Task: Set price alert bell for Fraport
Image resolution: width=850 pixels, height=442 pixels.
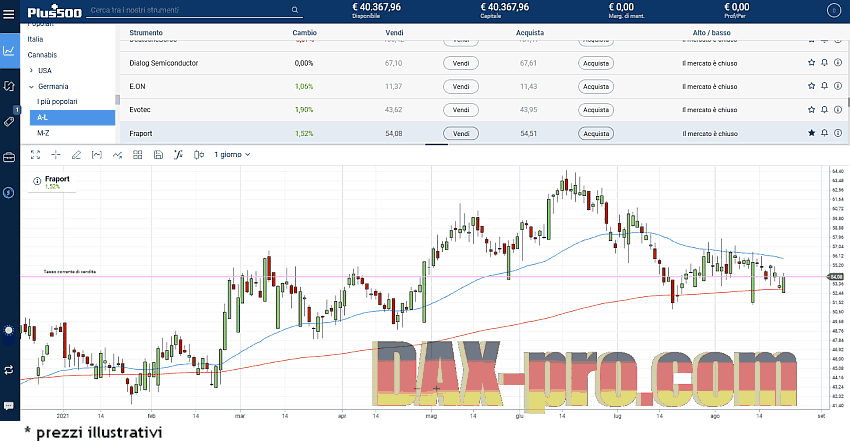Action: pos(825,133)
